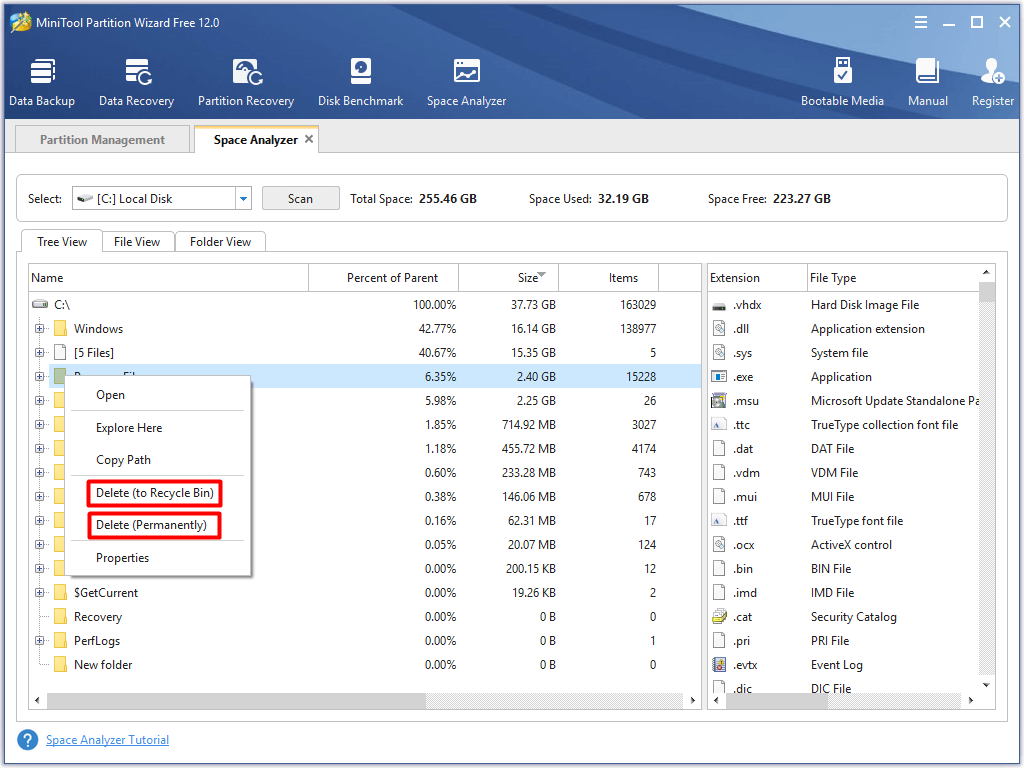Click the .msu extension icon
The image size is (1024, 768).
[719, 401]
